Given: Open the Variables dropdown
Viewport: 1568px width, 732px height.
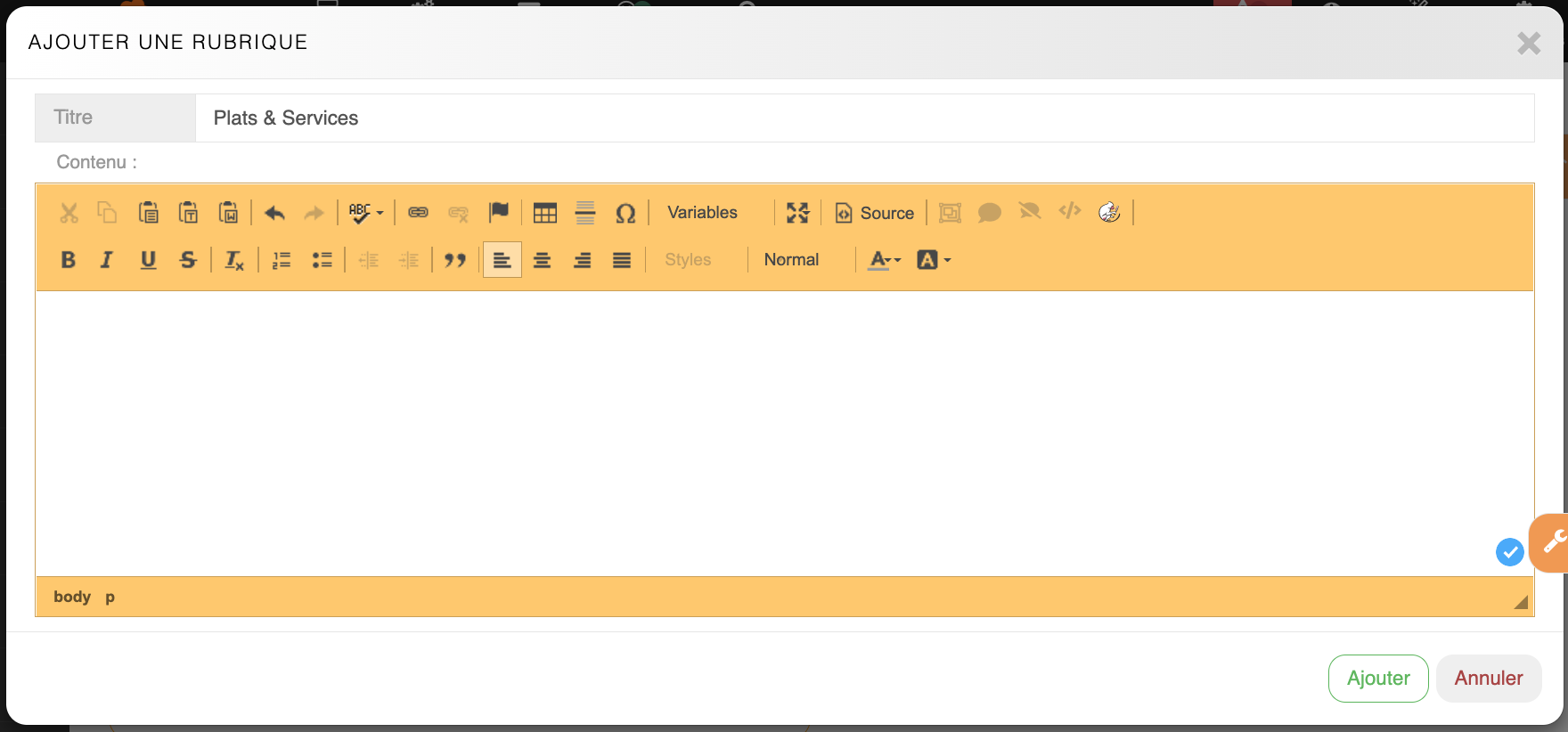Looking at the screenshot, I should [702, 213].
